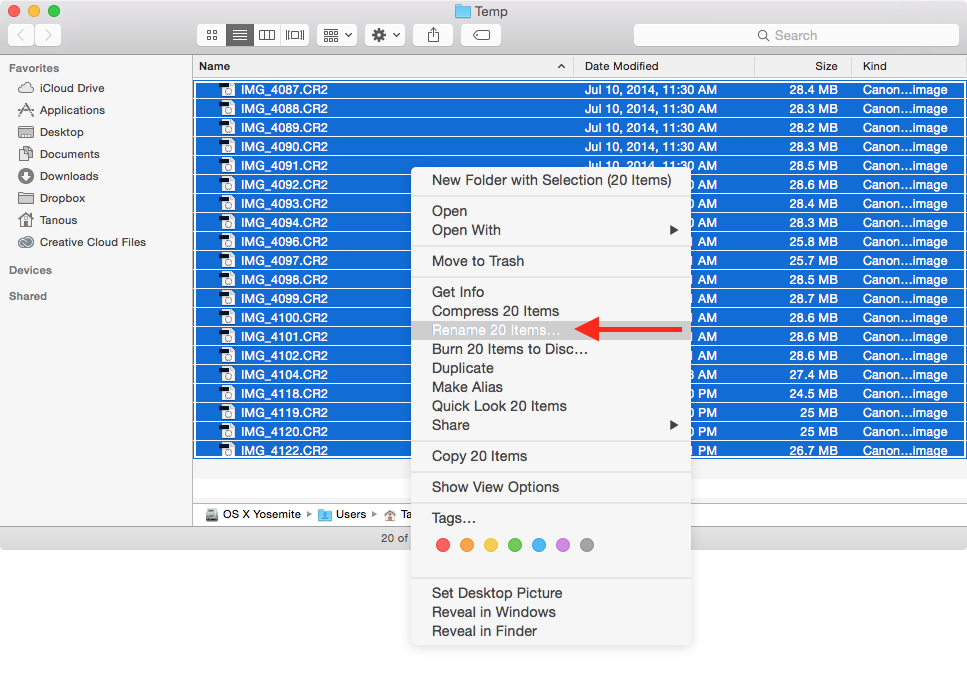Expand the Share submenu
This screenshot has height=673, width=967.
pyautogui.click(x=551, y=426)
